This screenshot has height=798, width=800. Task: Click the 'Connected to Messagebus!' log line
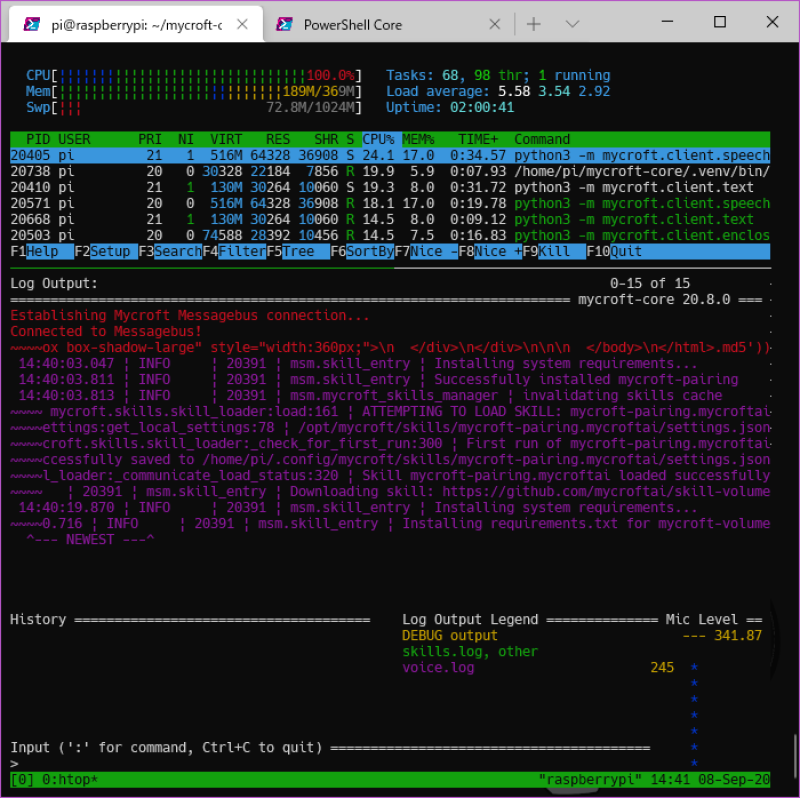(106, 331)
